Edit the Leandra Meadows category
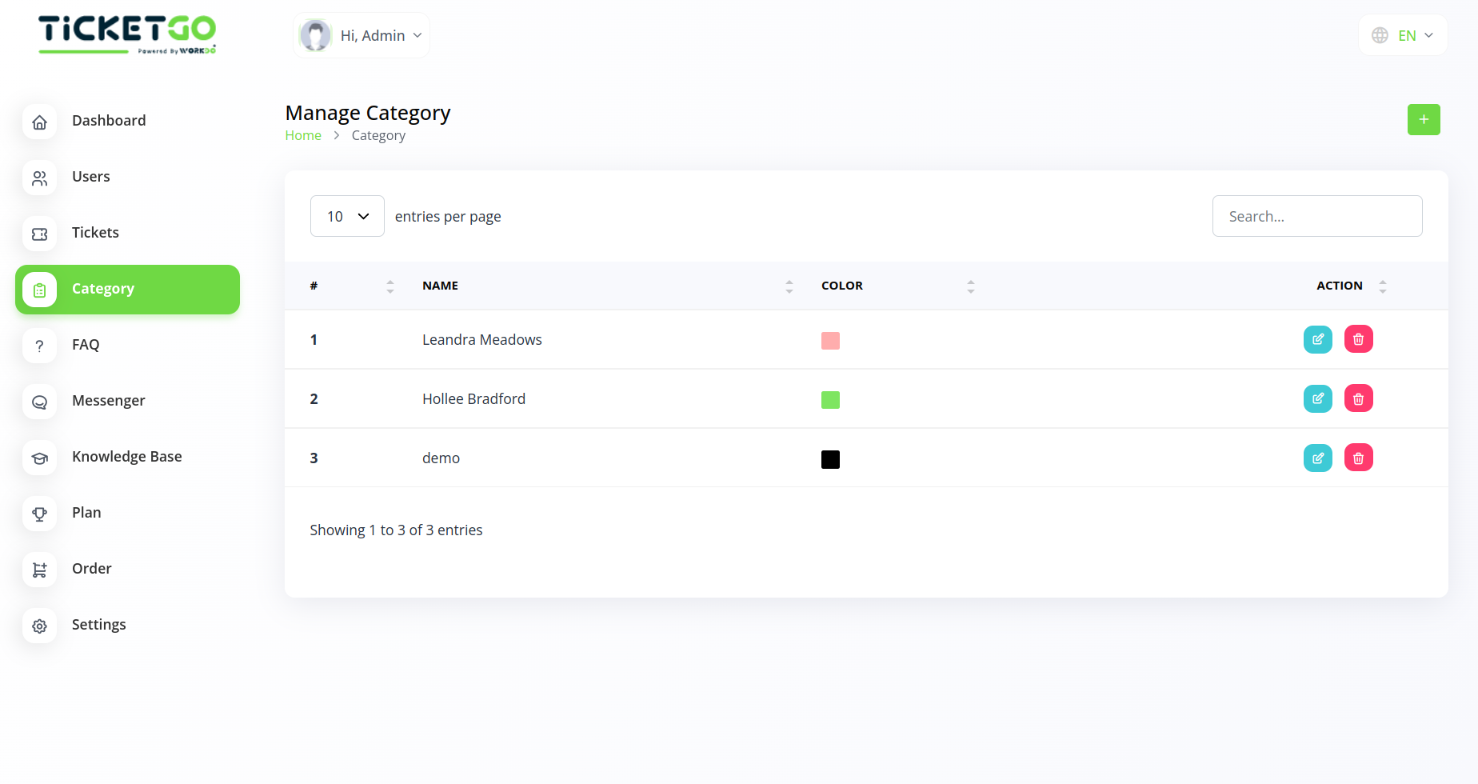This screenshot has height=784, width=1478. tap(1317, 340)
